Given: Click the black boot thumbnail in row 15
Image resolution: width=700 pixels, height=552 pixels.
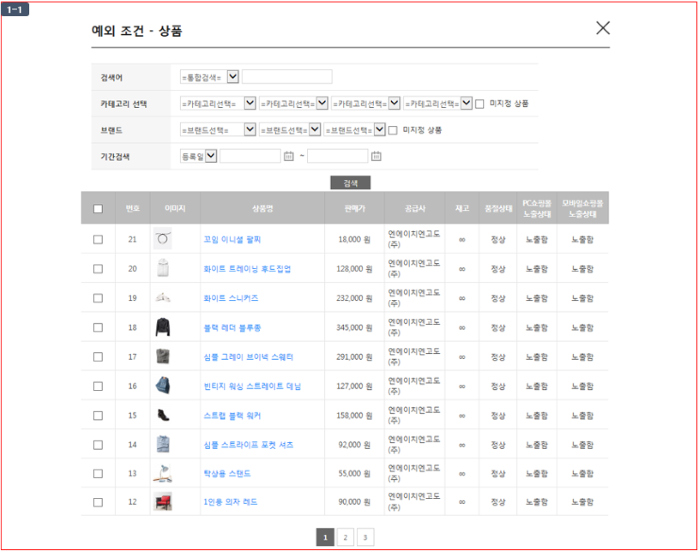Looking at the screenshot, I should 163,415.
